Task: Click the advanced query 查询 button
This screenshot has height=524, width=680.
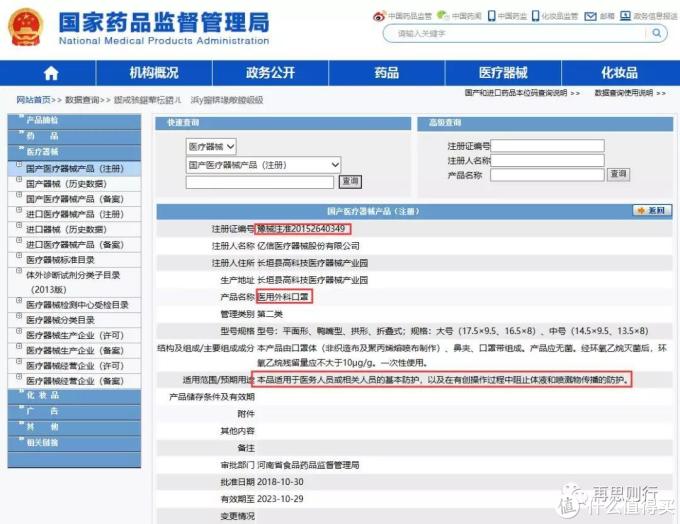Action: tap(618, 174)
